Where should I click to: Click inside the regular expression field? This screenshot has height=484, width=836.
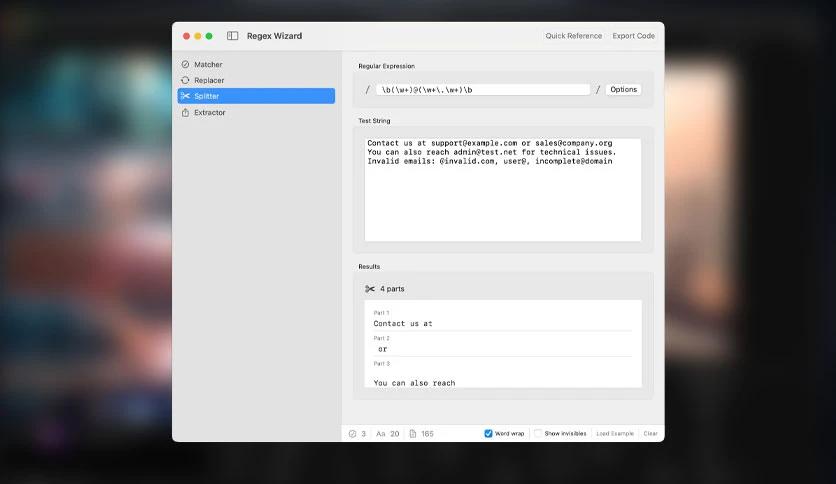(482, 90)
